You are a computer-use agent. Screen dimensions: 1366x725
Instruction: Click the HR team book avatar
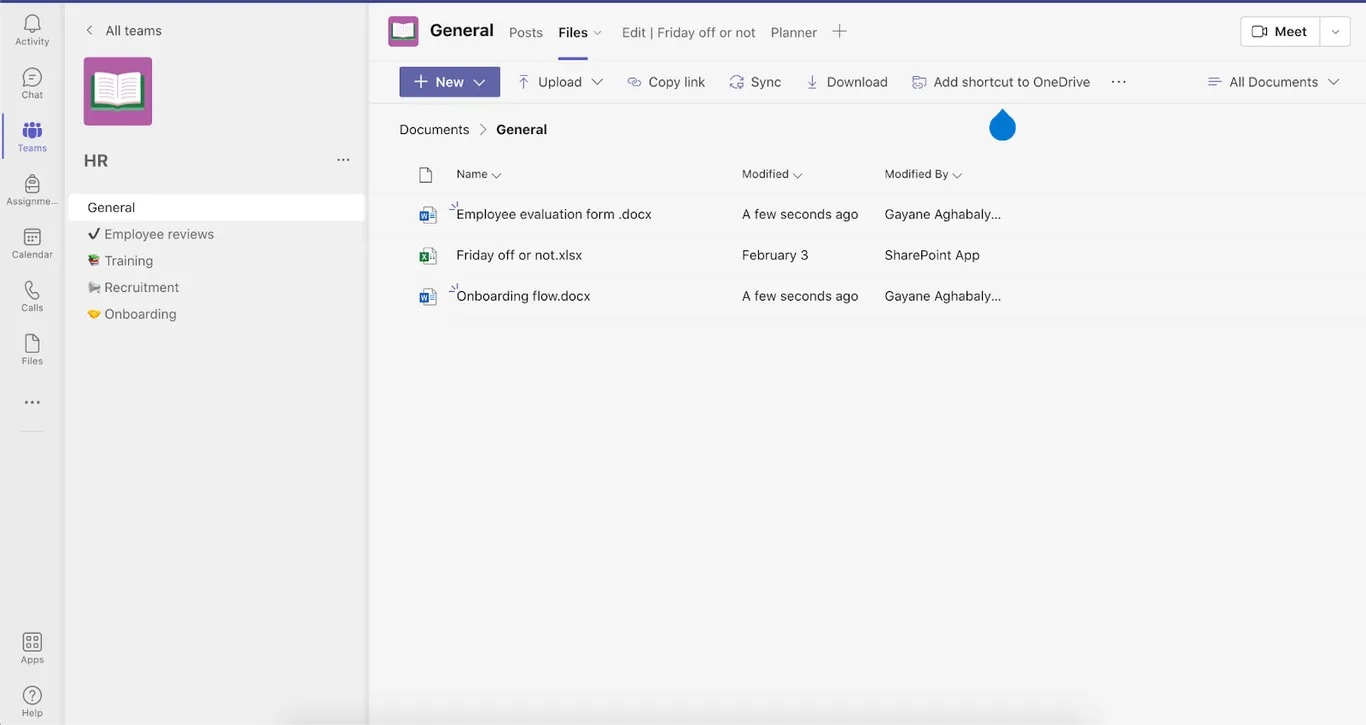118,91
